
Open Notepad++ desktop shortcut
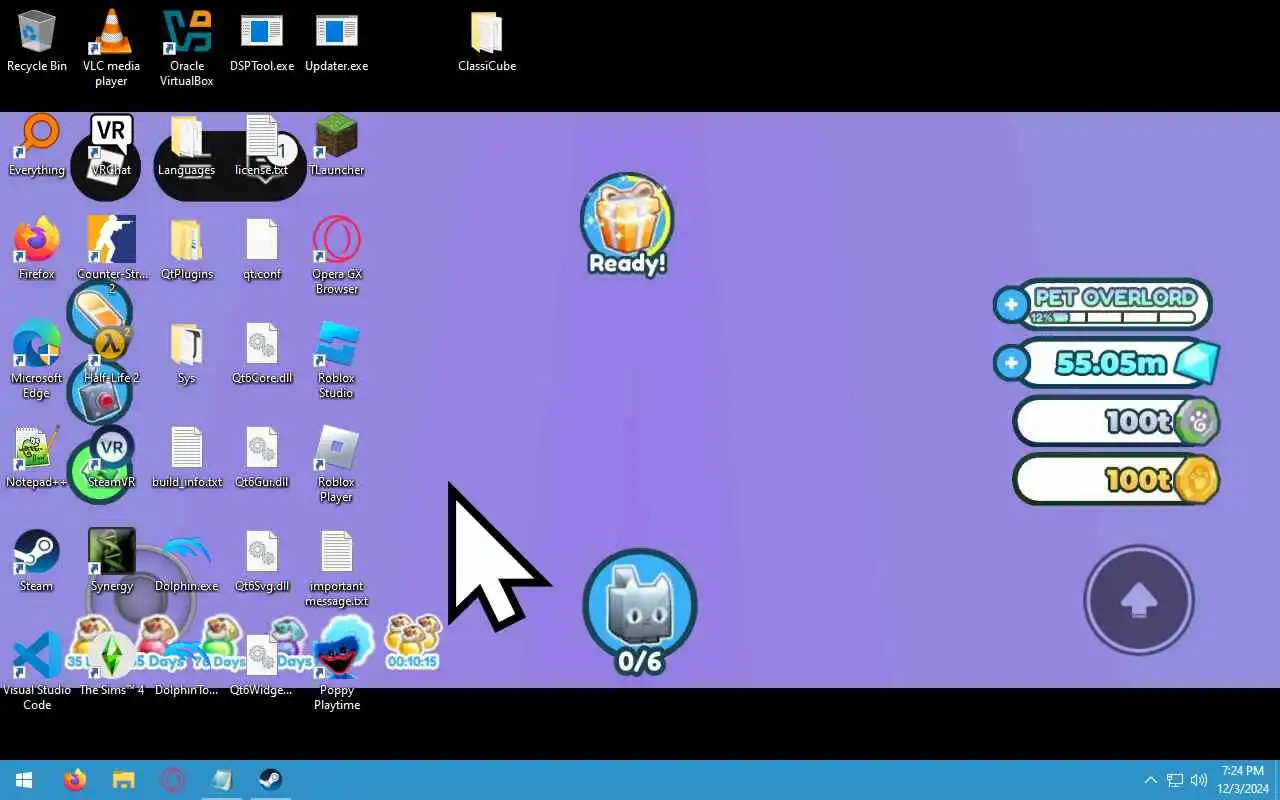tap(37, 458)
